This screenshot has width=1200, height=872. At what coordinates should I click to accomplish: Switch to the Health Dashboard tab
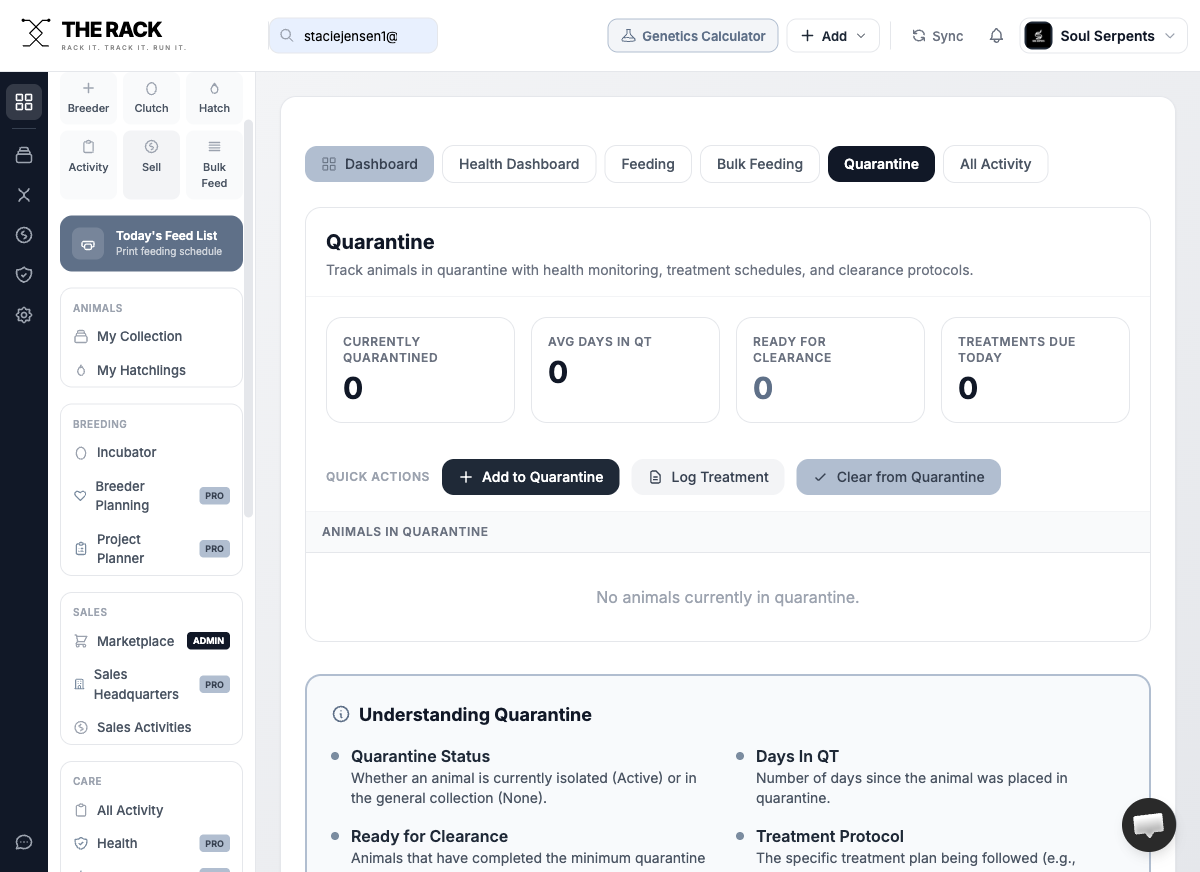(518, 164)
